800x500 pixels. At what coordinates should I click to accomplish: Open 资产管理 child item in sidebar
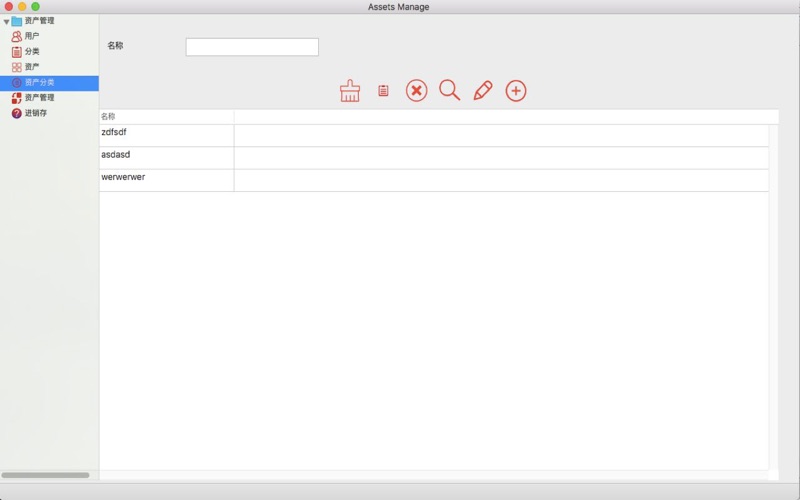coord(40,98)
